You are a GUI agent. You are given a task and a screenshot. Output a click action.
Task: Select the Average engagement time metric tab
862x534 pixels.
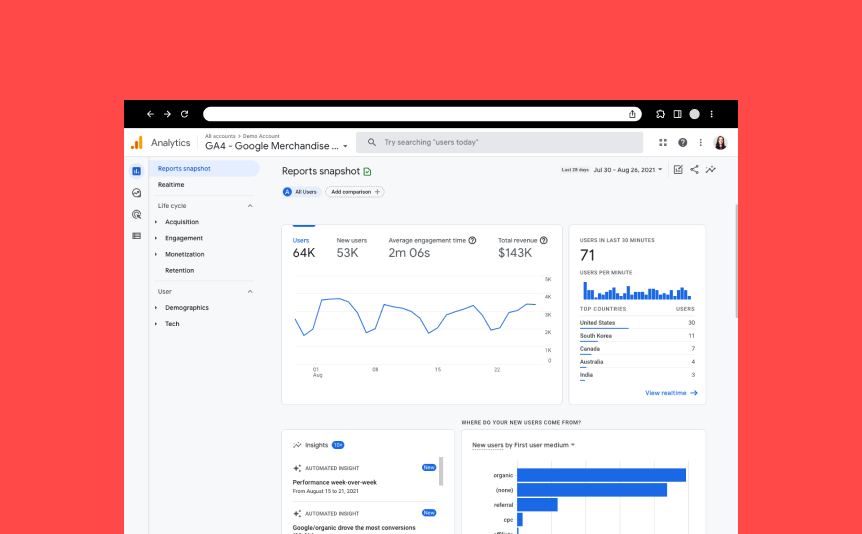(x=432, y=247)
